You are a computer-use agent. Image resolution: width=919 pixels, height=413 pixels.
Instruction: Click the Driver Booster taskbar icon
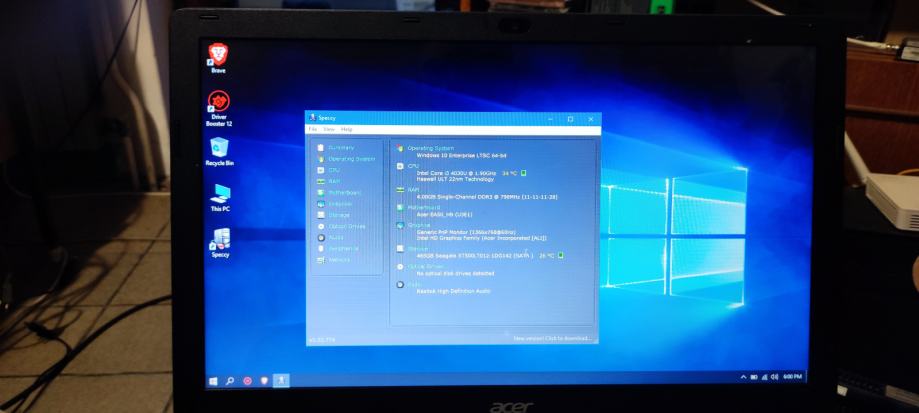tap(247, 381)
